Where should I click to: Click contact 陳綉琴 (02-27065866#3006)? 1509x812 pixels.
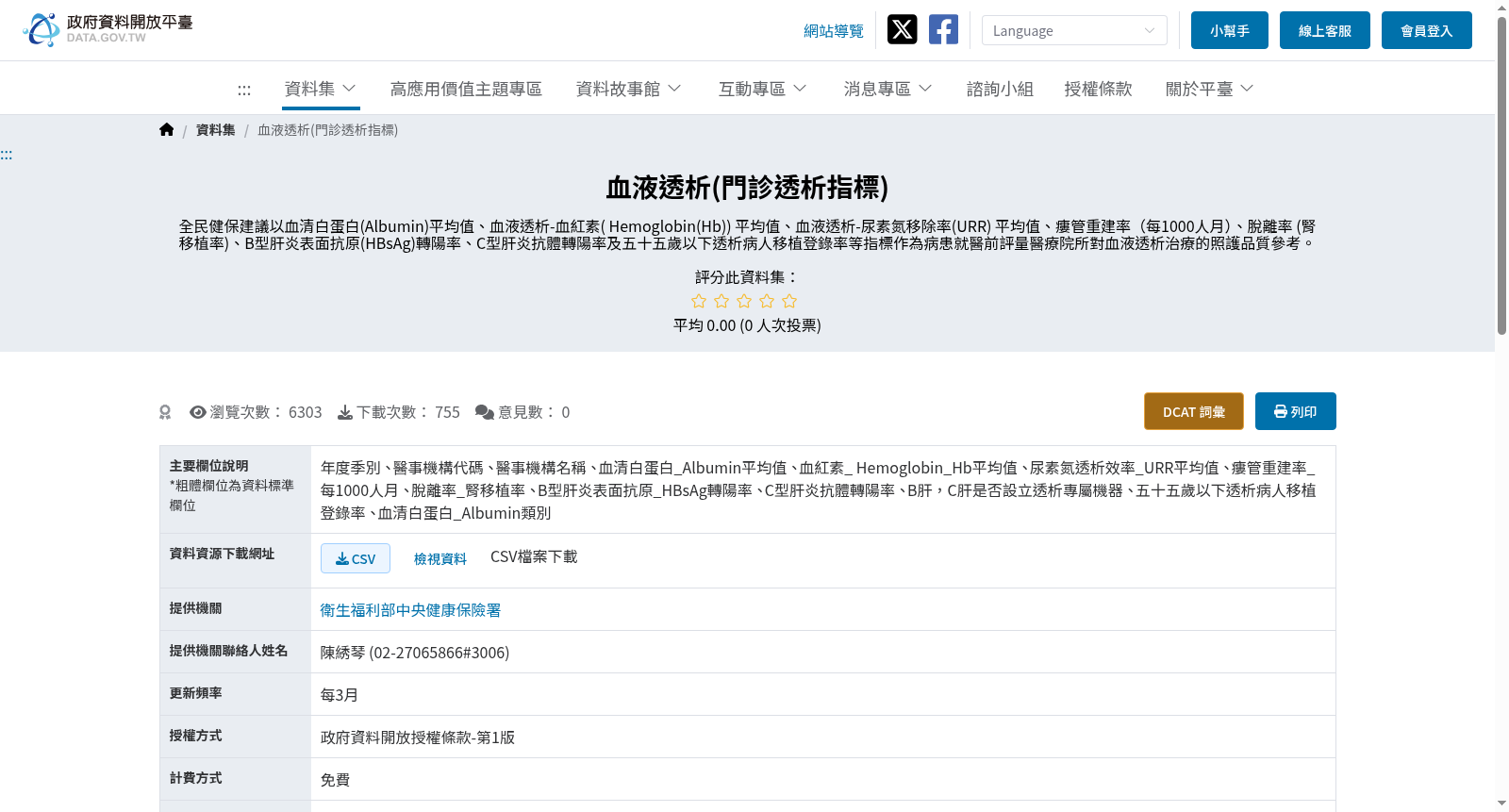[415, 653]
